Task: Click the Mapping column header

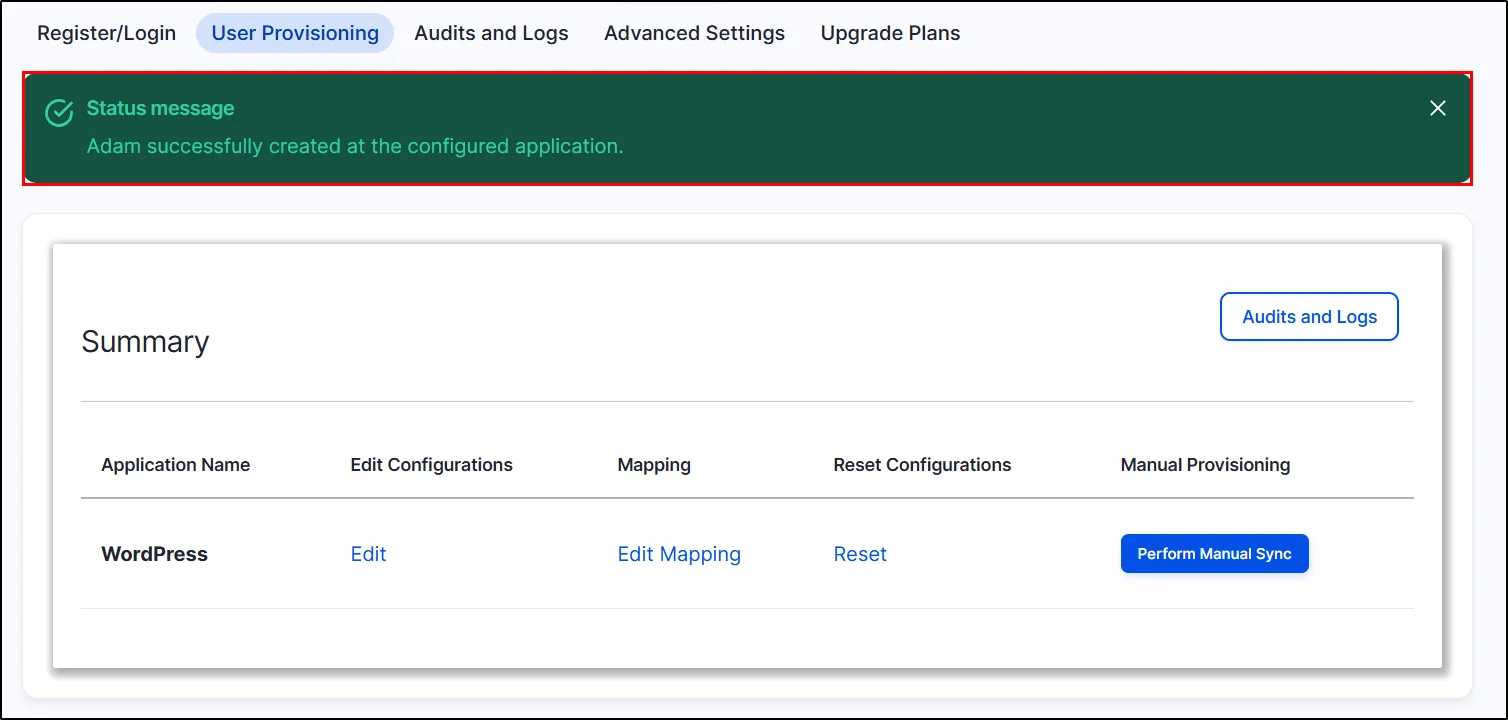Action: tap(654, 465)
